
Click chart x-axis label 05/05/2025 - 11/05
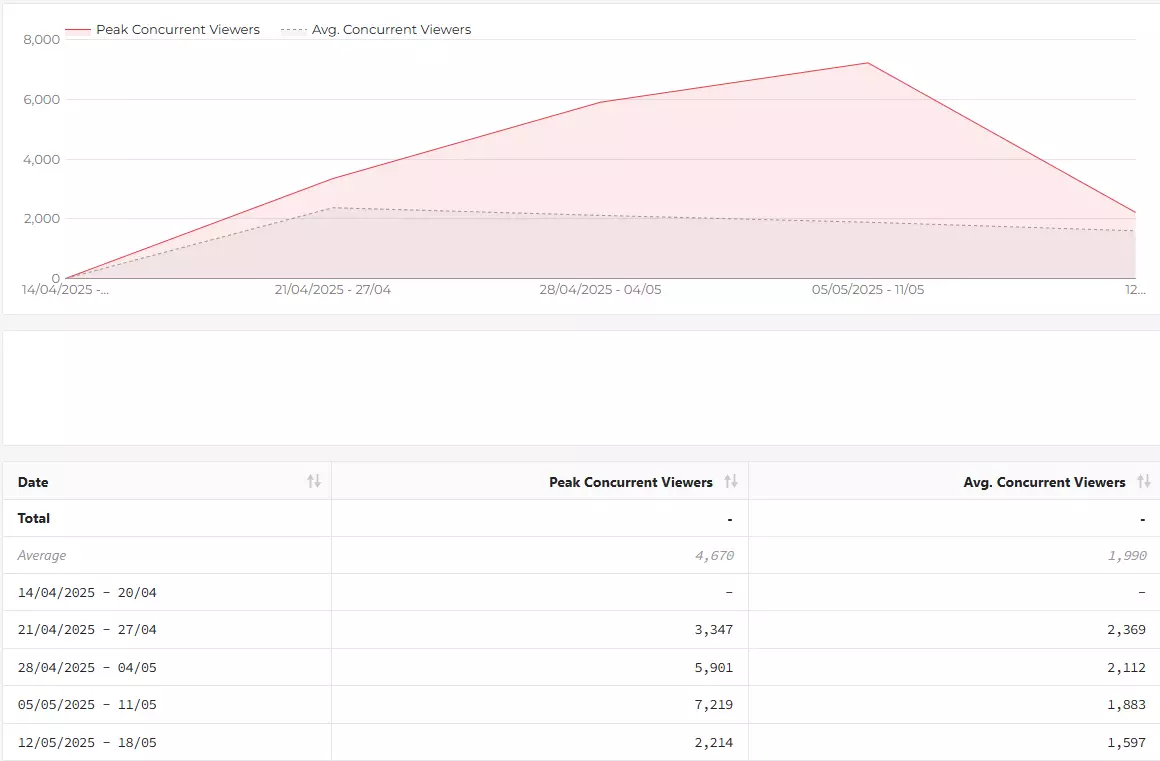(868, 290)
